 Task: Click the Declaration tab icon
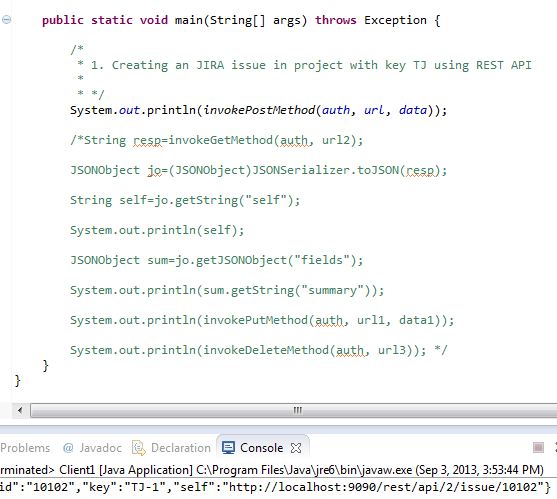pos(139,448)
